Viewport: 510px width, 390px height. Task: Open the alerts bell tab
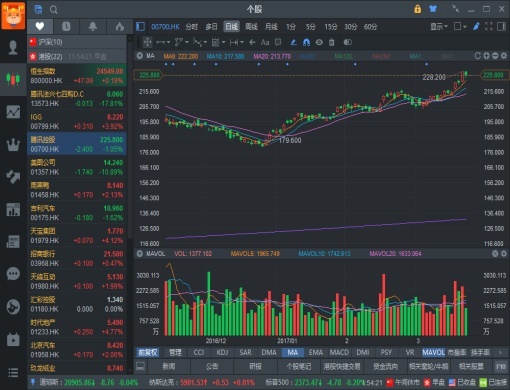click(93, 26)
